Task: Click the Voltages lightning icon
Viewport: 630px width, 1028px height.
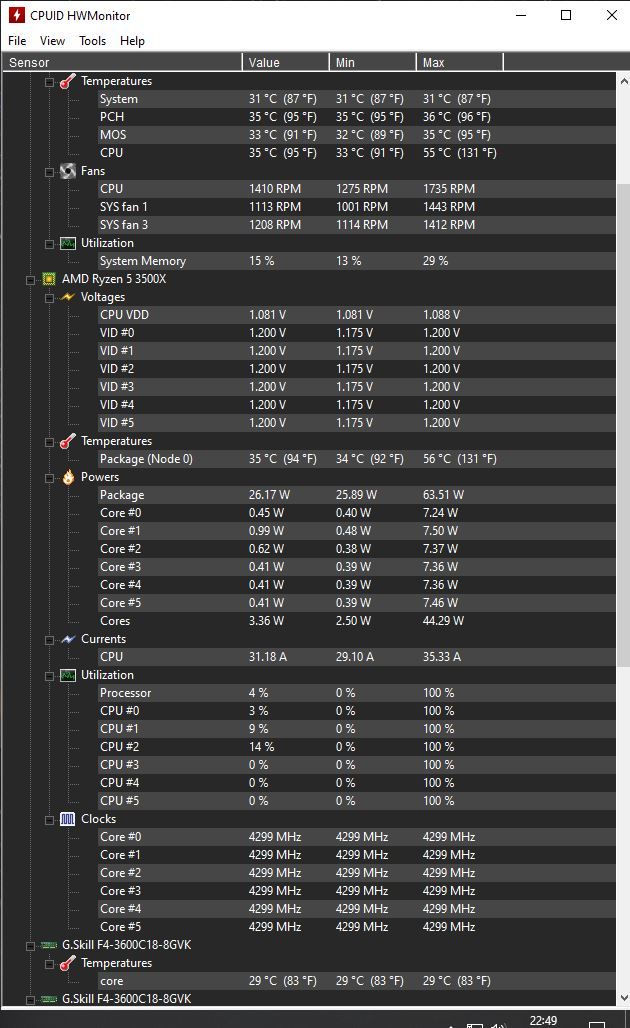Action: coord(68,297)
